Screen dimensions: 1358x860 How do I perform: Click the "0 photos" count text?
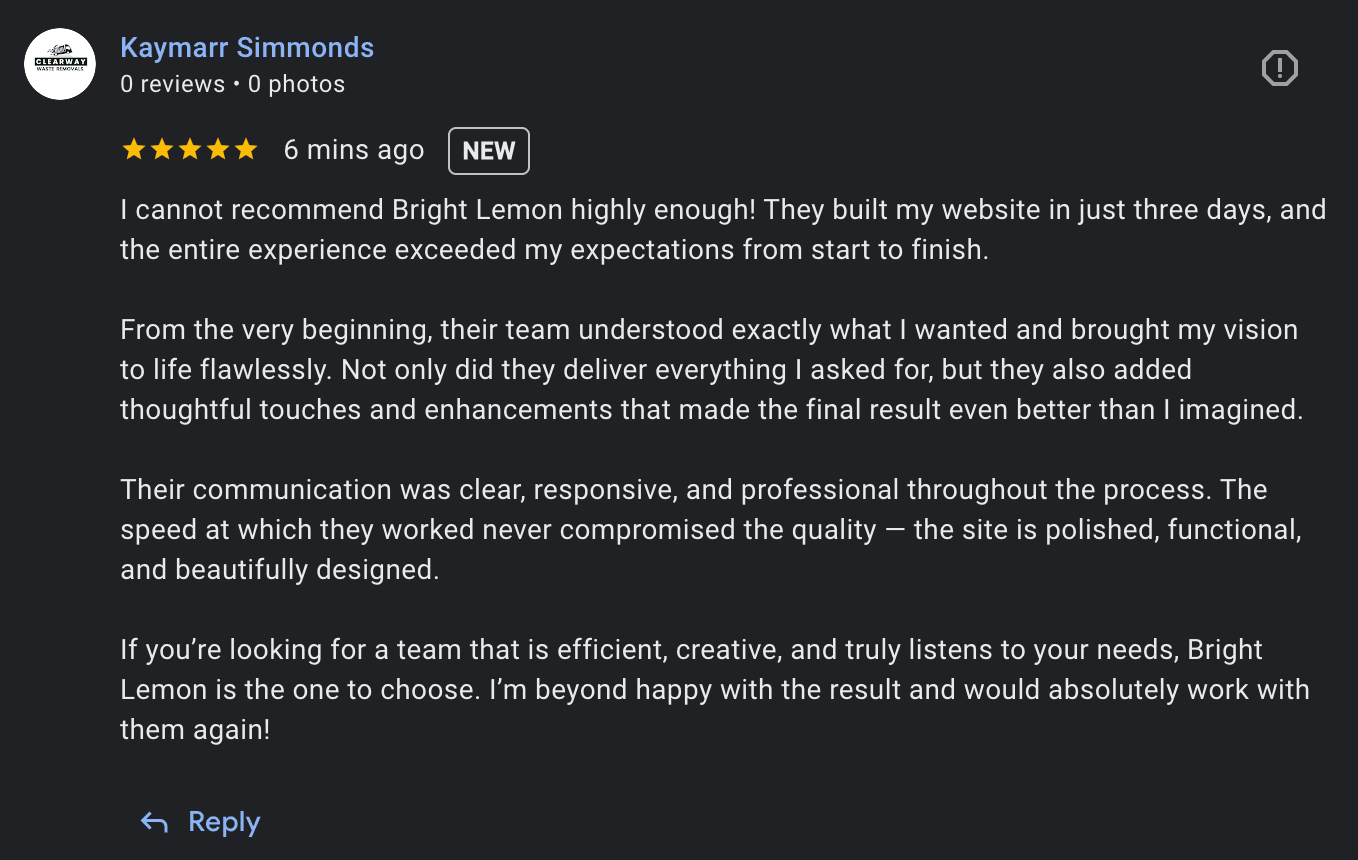point(296,84)
